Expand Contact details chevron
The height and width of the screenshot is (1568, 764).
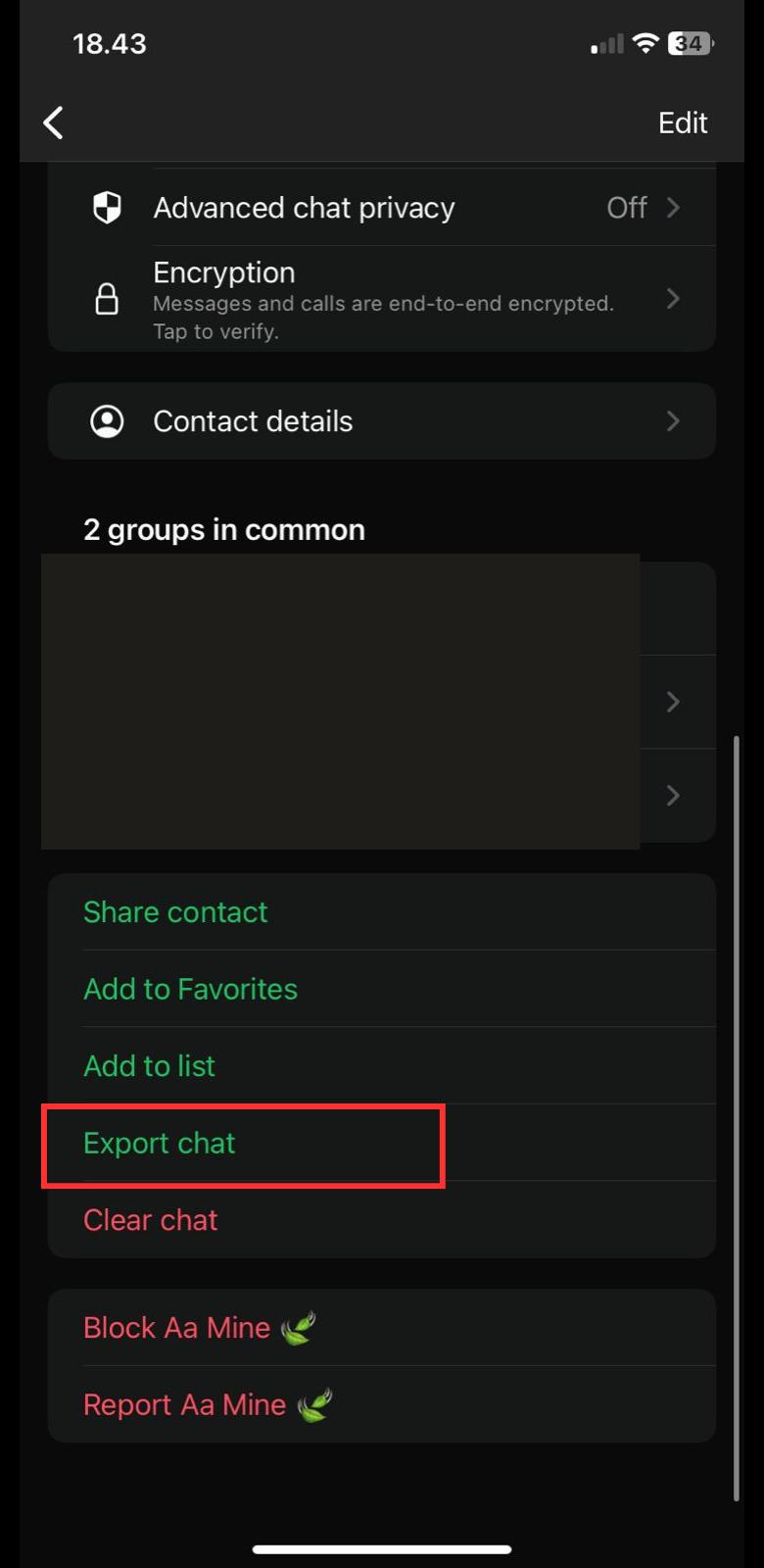click(673, 421)
